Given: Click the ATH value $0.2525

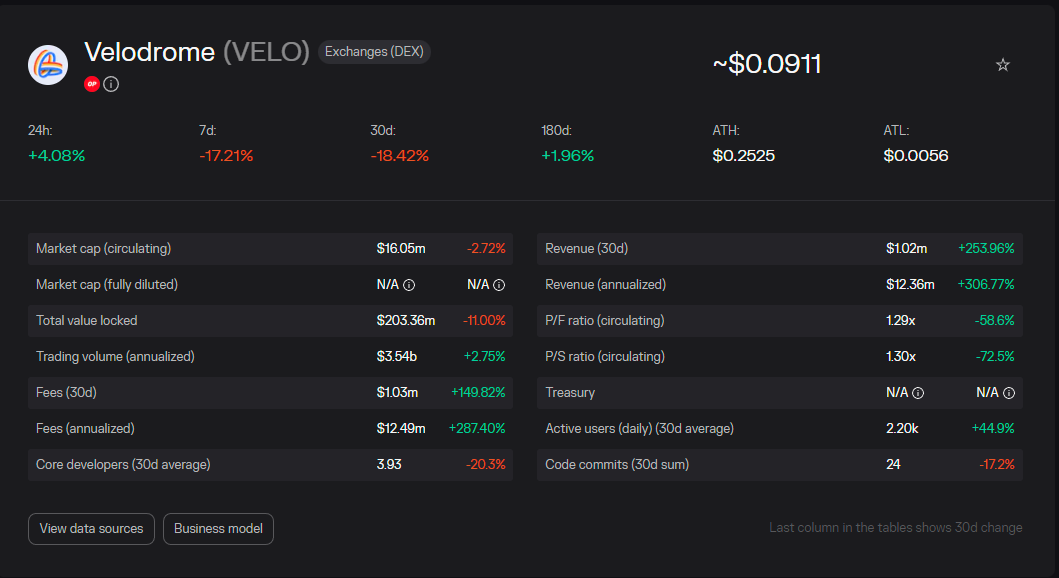Looking at the screenshot, I should [x=744, y=156].
